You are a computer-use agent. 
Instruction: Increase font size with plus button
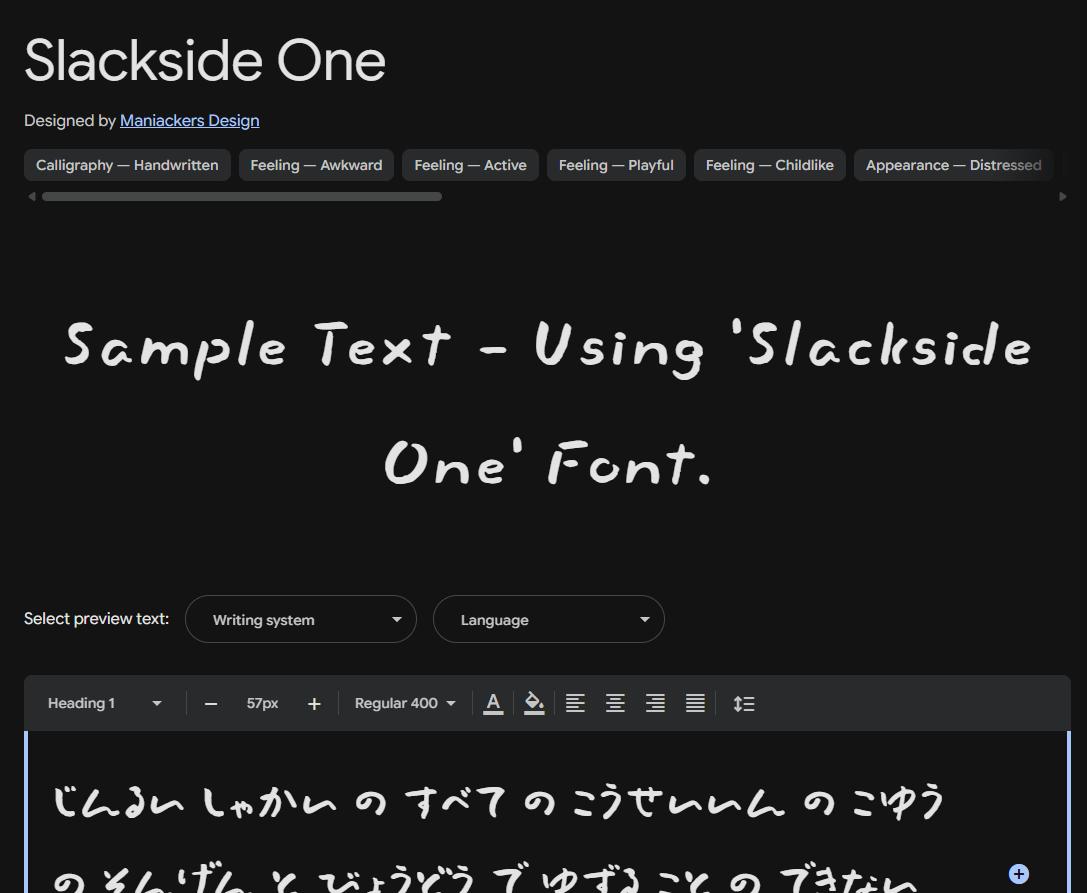coord(314,704)
